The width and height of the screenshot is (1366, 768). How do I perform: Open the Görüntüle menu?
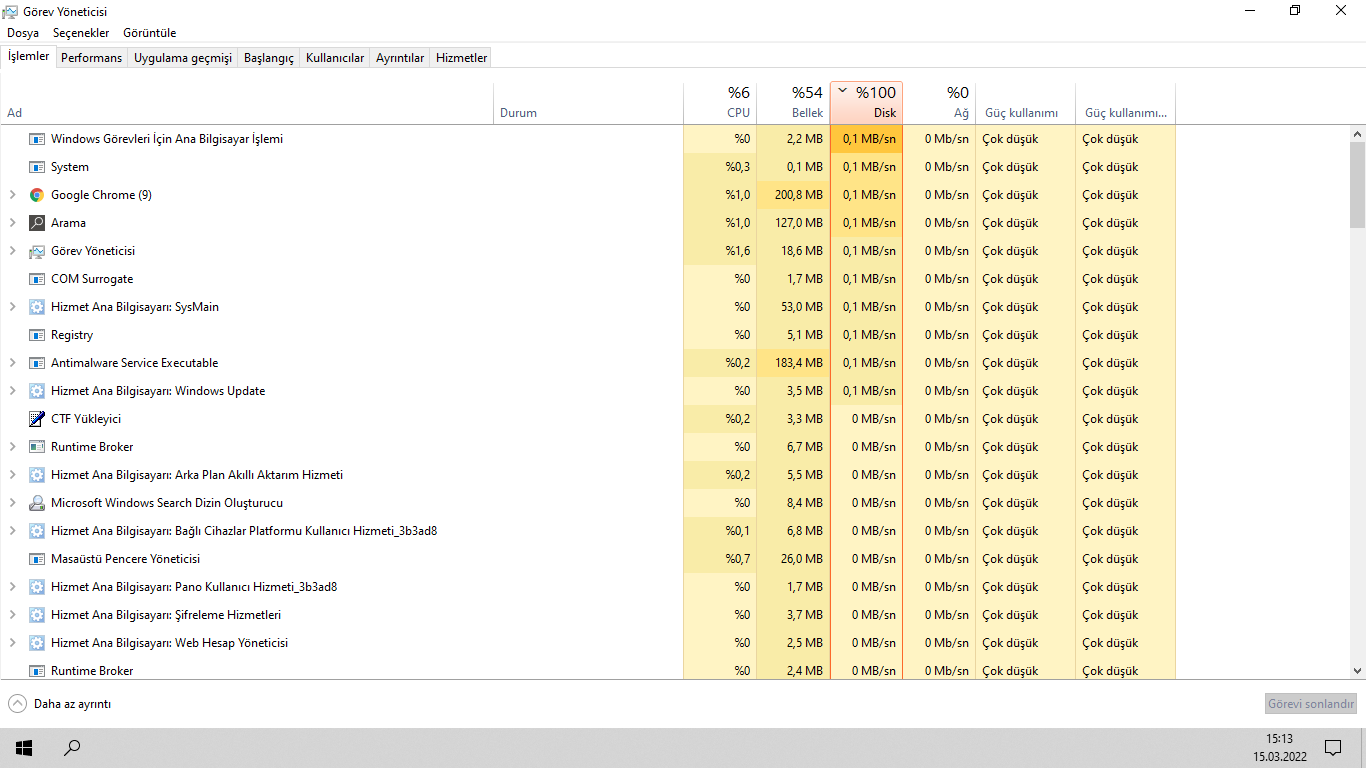[x=150, y=33]
